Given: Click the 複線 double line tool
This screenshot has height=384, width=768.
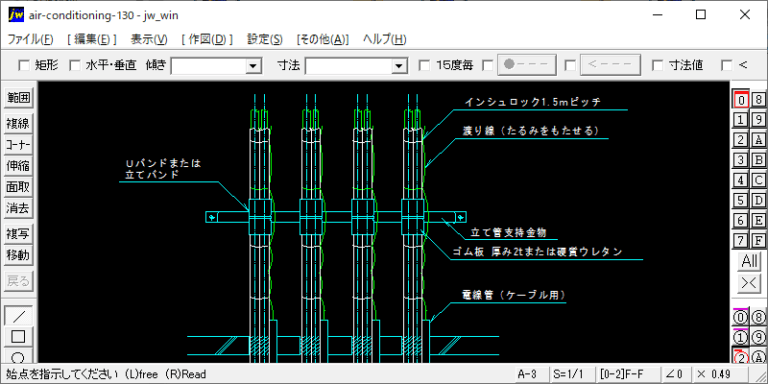Looking at the screenshot, I should pos(18,123).
